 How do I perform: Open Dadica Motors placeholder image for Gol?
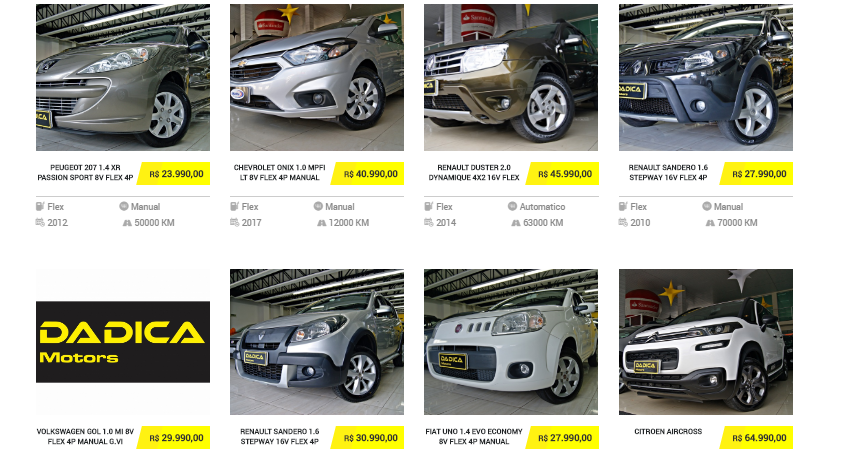[x=123, y=342]
